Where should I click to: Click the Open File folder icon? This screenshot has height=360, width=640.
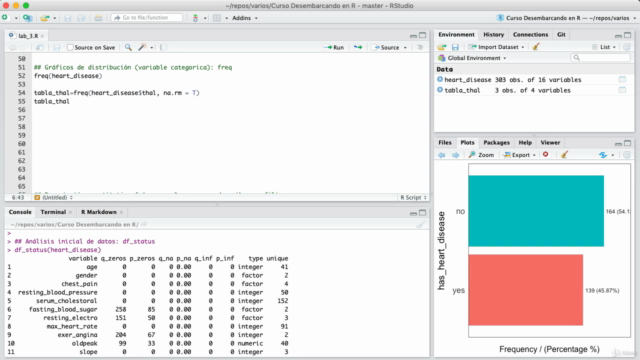pyautogui.click(x=44, y=18)
